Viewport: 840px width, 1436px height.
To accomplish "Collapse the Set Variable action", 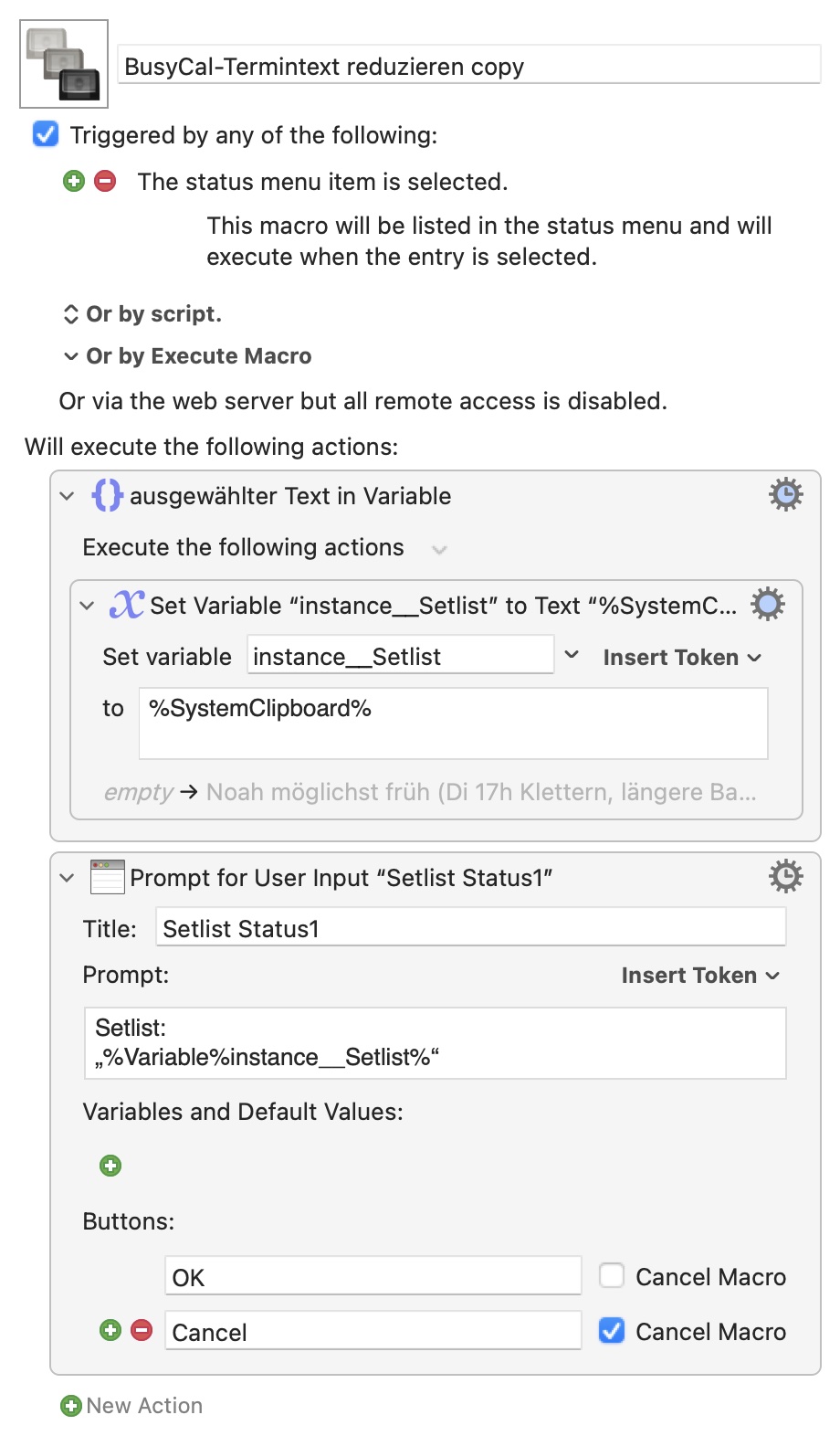I will coord(87,606).
